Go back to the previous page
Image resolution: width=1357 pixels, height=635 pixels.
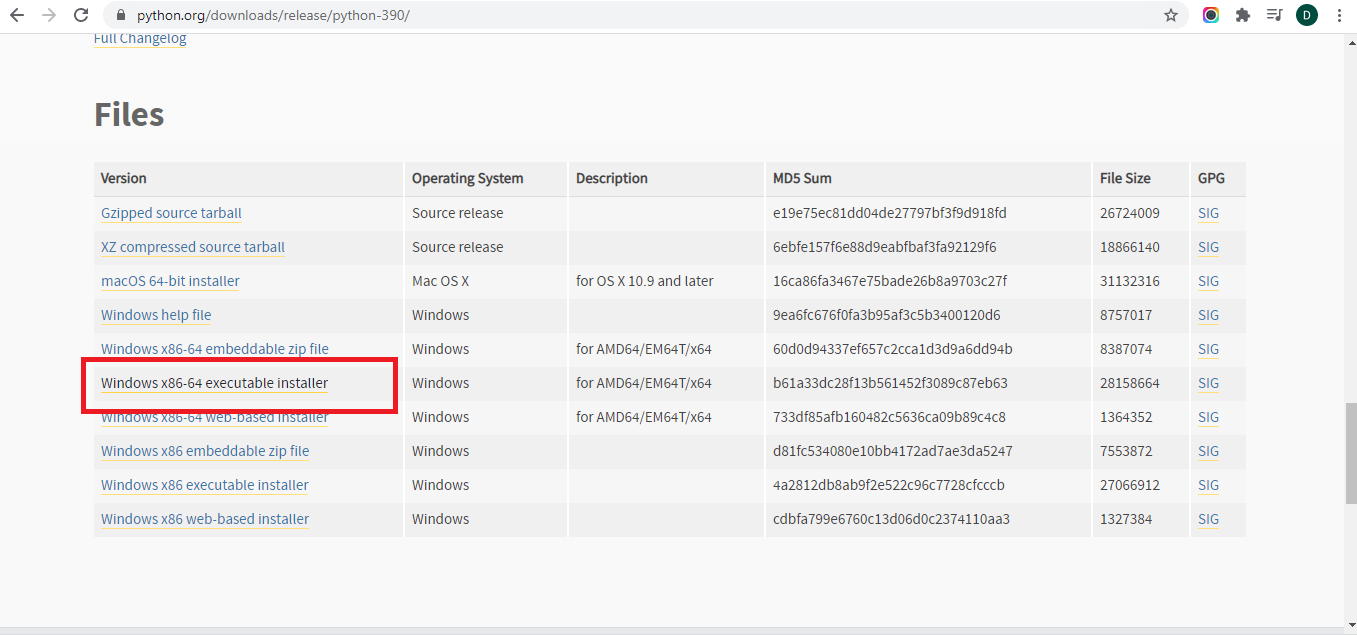[17, 15]
